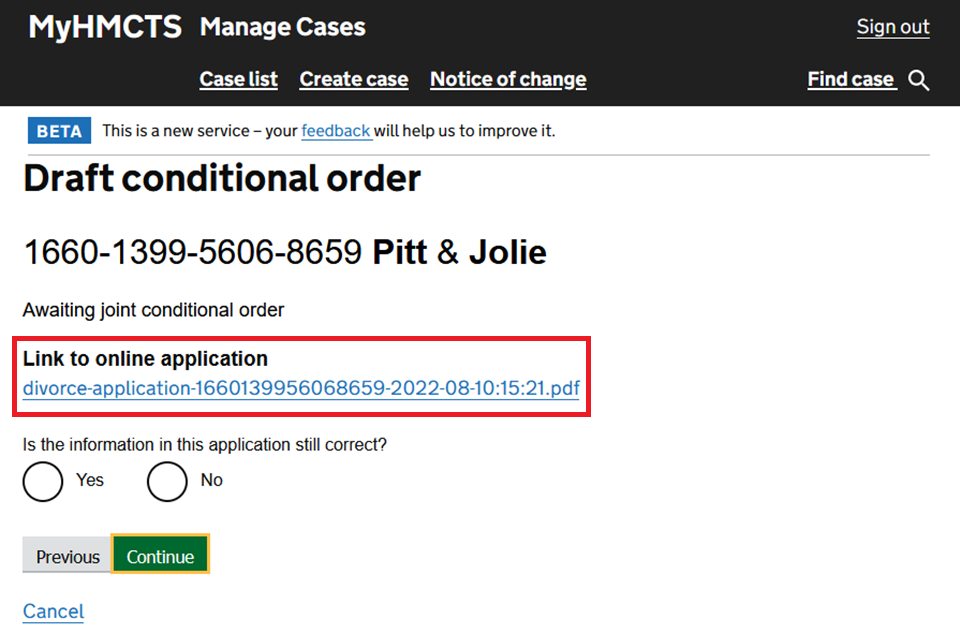Cancel the draft conditional order
This screenshot has width=960, height=640.
[x=53, y=611]
